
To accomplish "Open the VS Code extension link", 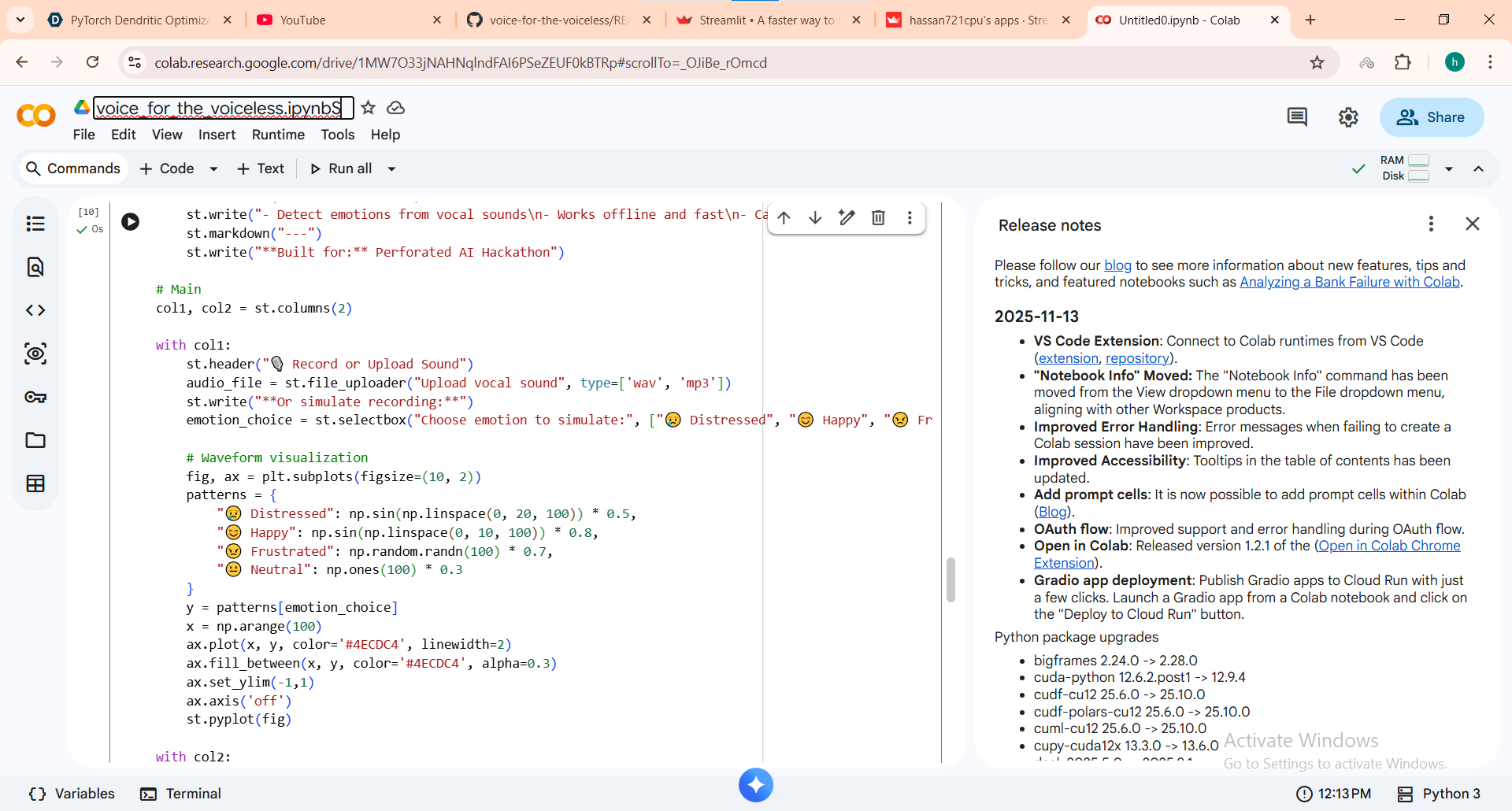I will coord(1068,358).
